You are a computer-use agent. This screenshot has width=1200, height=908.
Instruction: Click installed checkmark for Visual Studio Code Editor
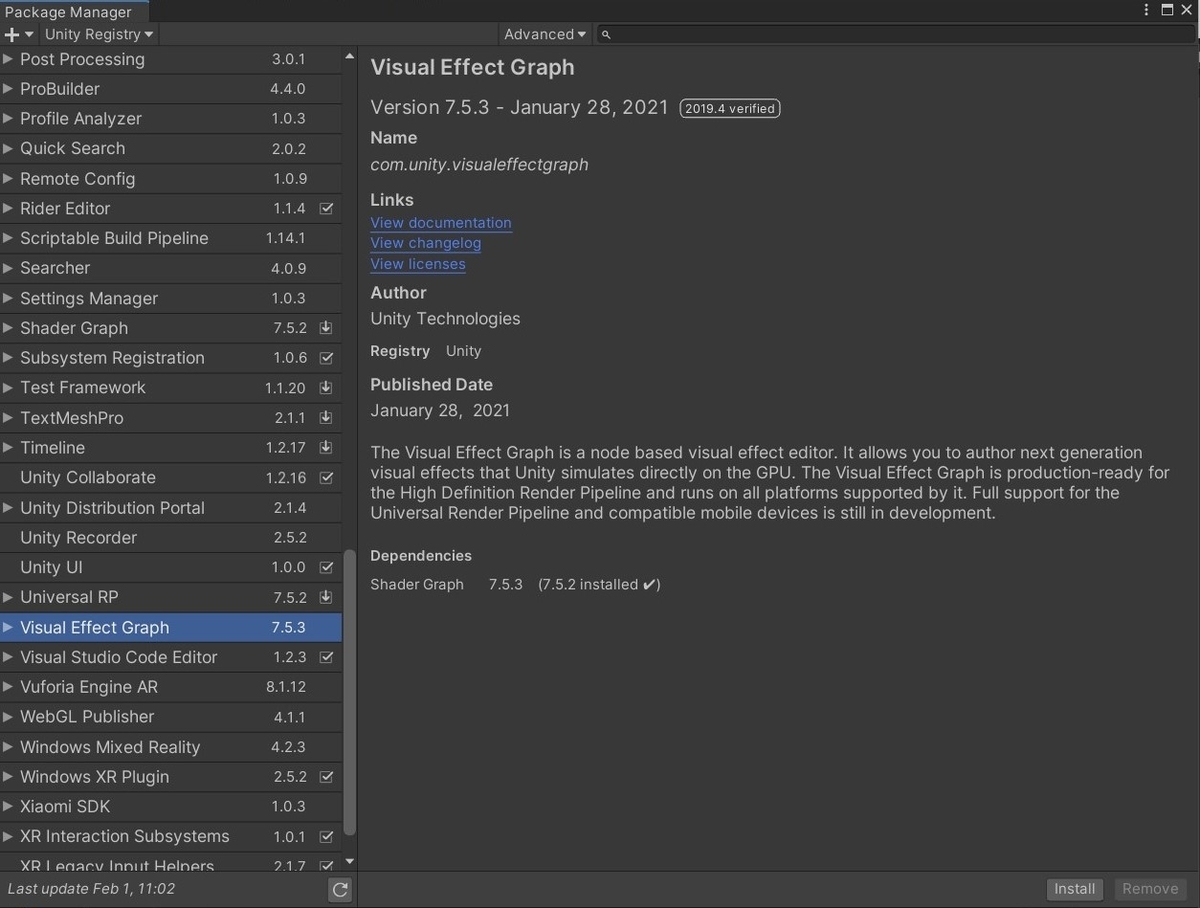(326, 657)
